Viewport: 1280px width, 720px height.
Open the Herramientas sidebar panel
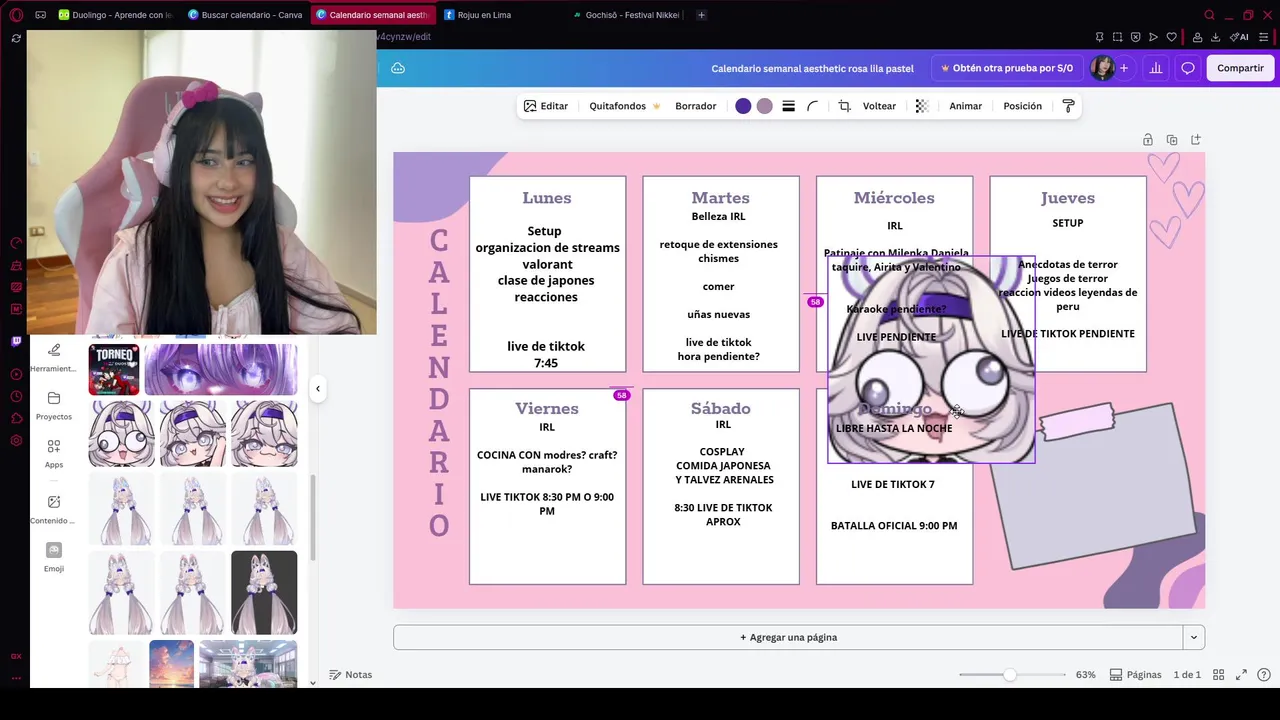pos(54,357)
